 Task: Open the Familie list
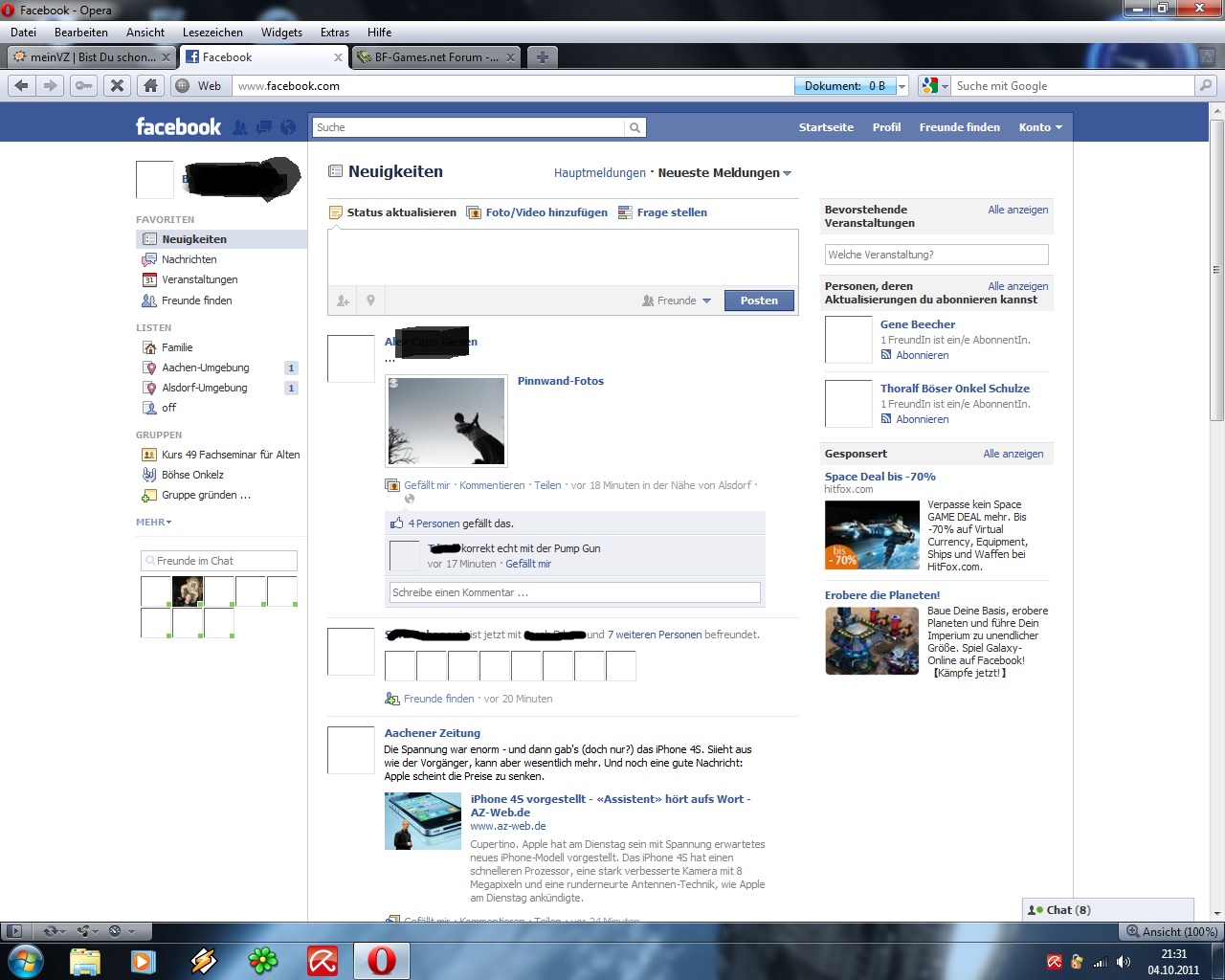click(177, 347)
